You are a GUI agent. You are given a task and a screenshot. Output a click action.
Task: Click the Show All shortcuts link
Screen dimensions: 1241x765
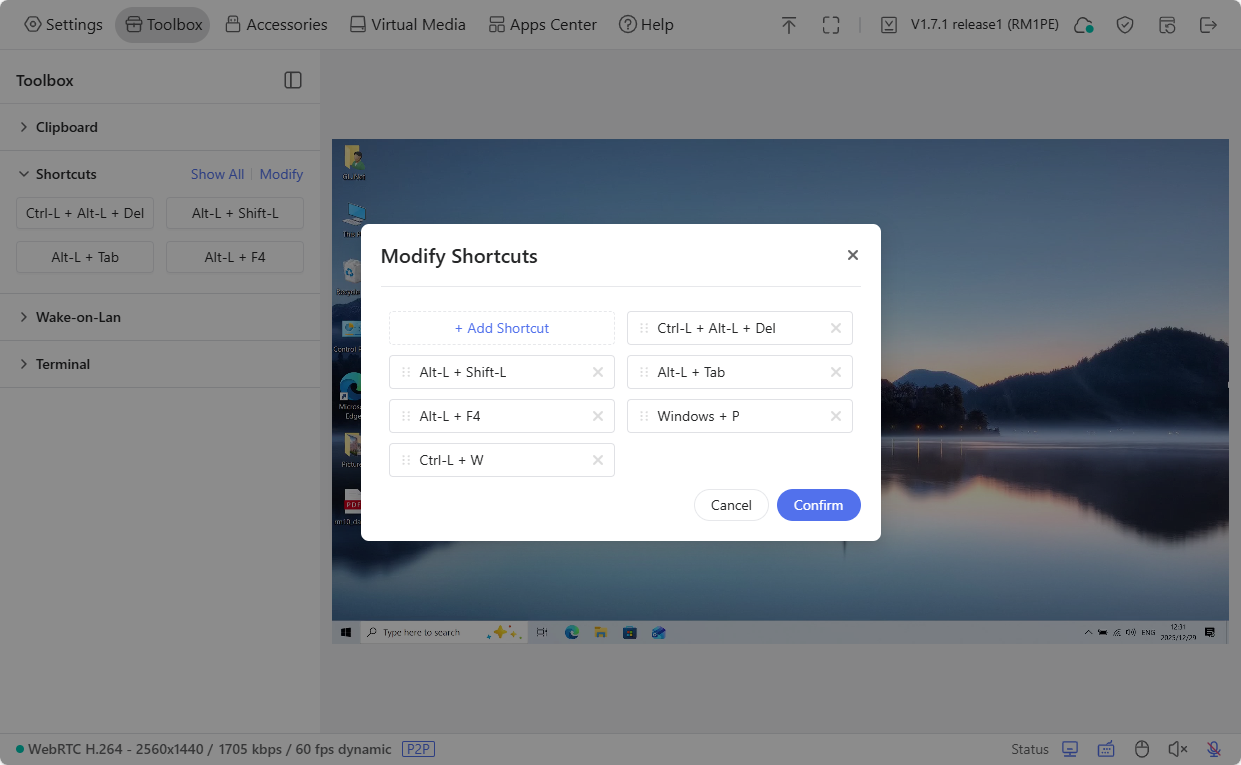(217, 174)
